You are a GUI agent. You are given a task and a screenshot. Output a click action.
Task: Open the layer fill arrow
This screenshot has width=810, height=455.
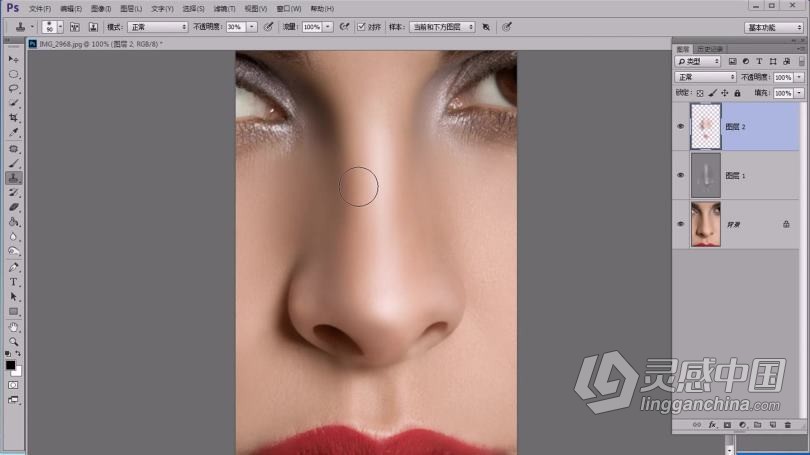point(799,93)
